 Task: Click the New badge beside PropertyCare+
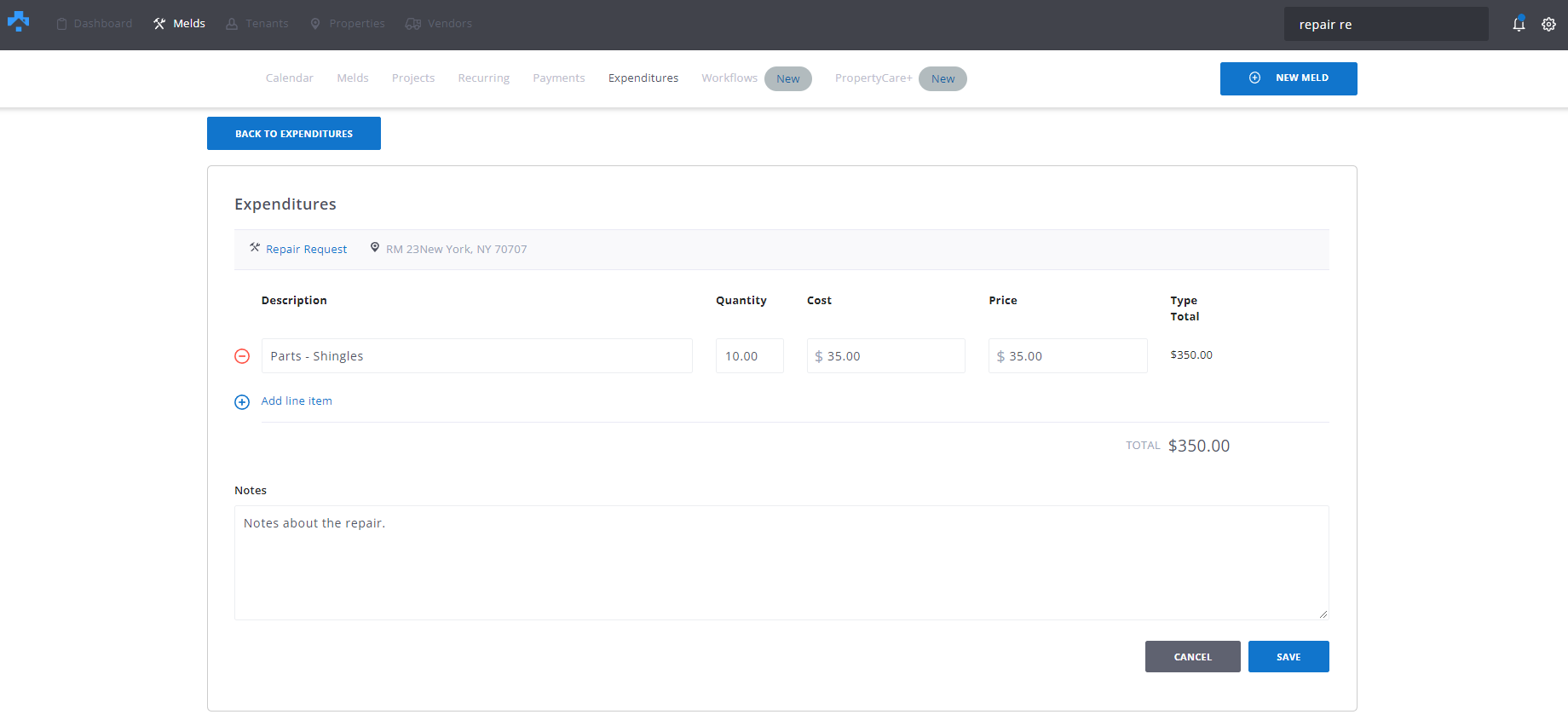point(943,78)
